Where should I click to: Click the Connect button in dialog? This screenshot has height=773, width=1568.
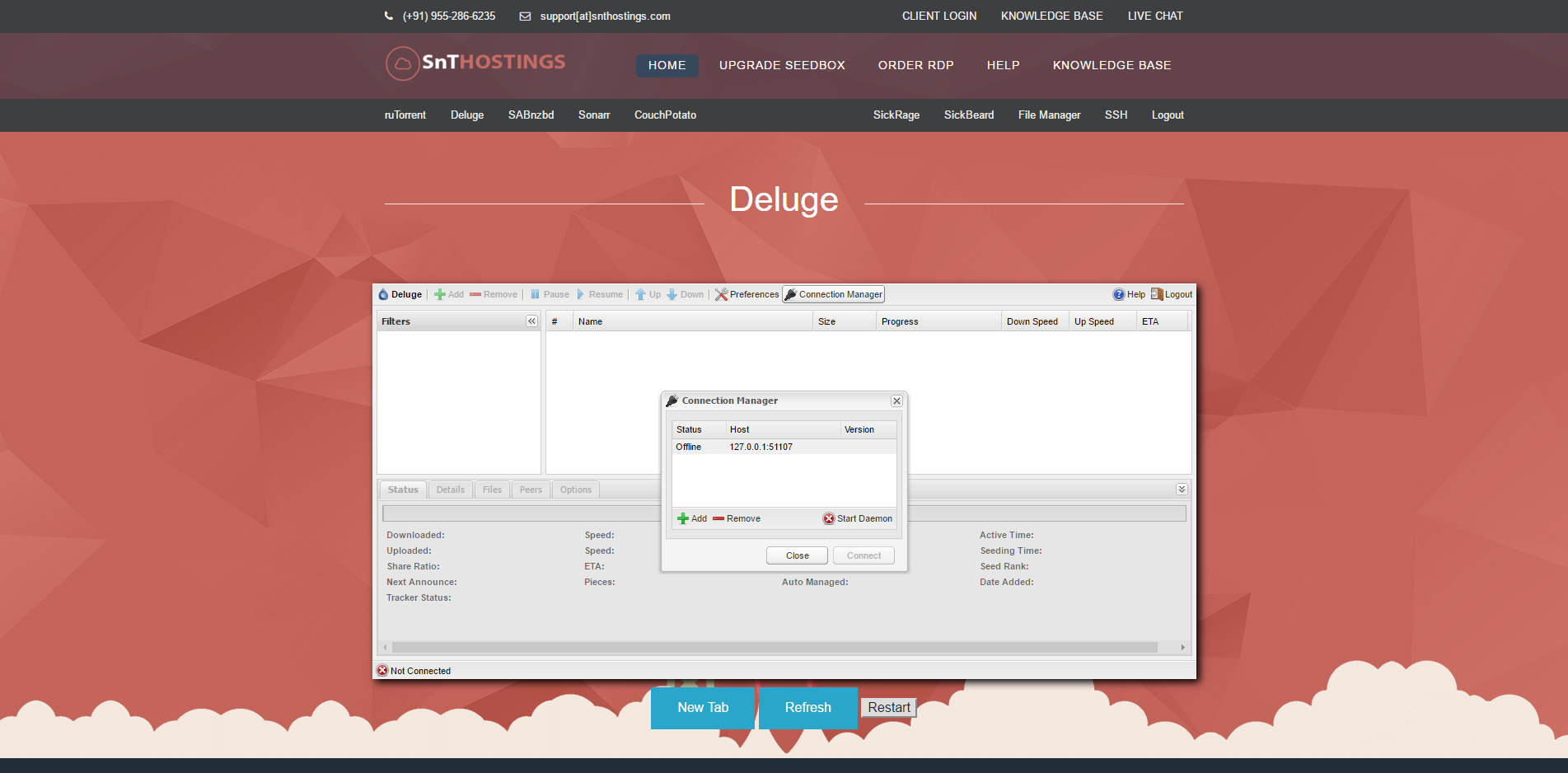coord(864,555)
